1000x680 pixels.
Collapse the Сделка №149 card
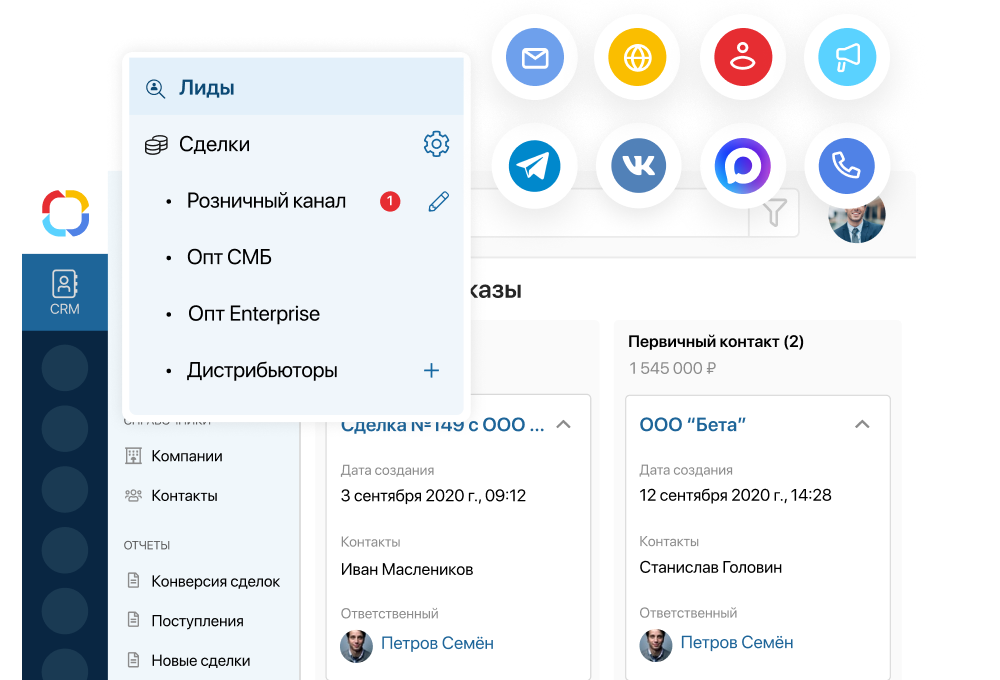tap(563, 424)
